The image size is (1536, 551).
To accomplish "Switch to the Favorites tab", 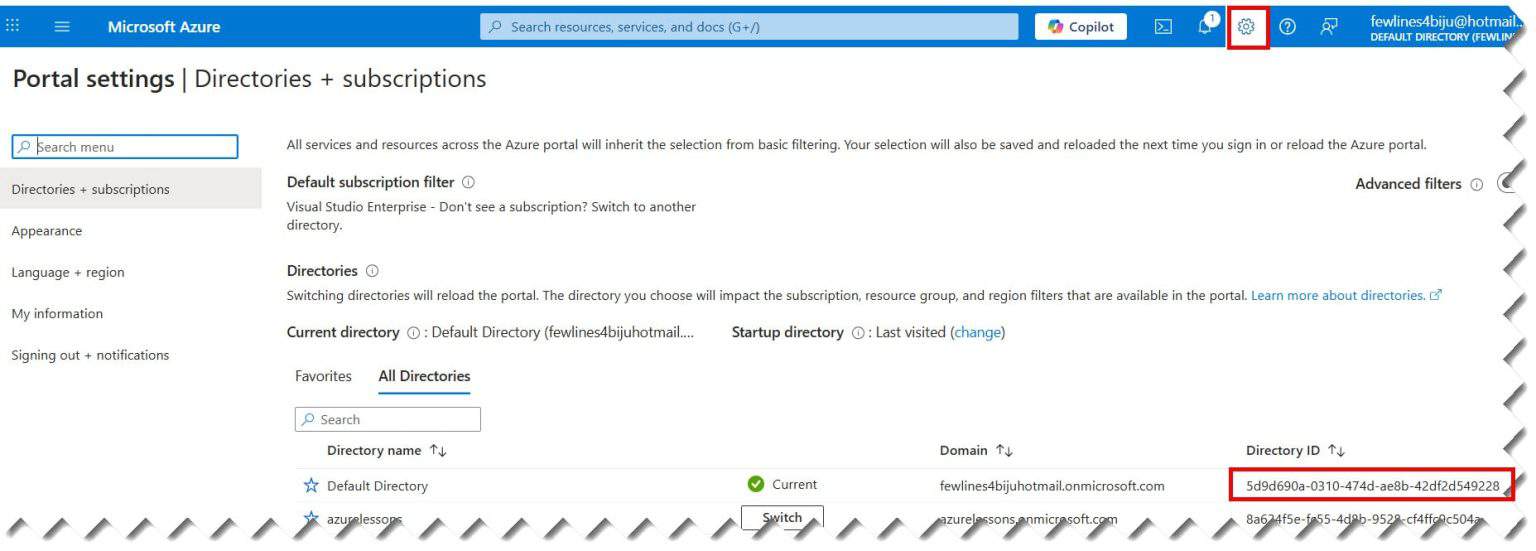I will coord(323,376).
